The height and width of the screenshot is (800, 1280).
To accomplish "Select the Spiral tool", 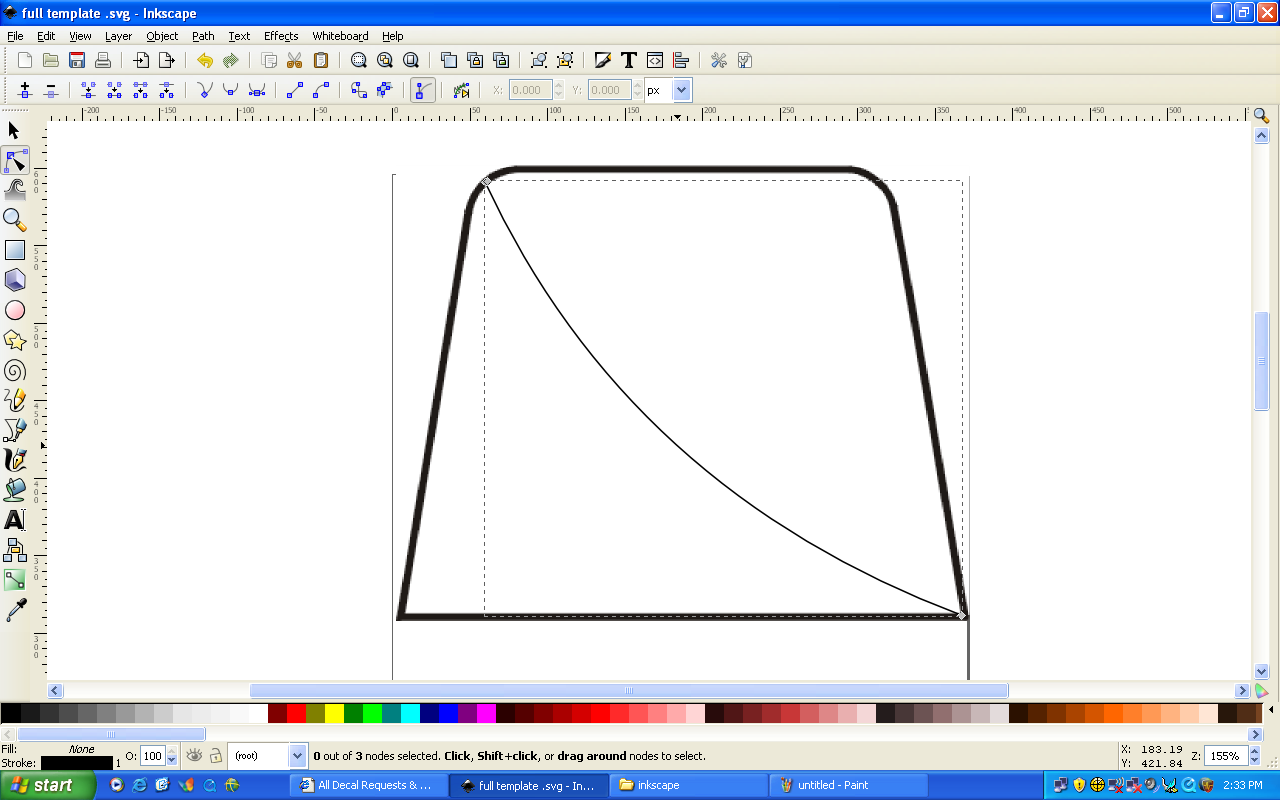I will point(15,371).
